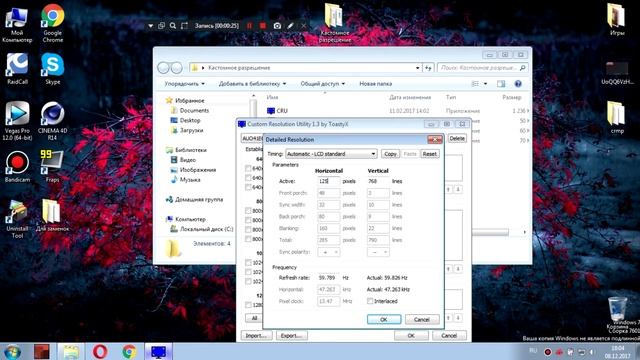Focus the vertical Active lines field
This screenshot has height=360, width=640.
pos(378,181)
